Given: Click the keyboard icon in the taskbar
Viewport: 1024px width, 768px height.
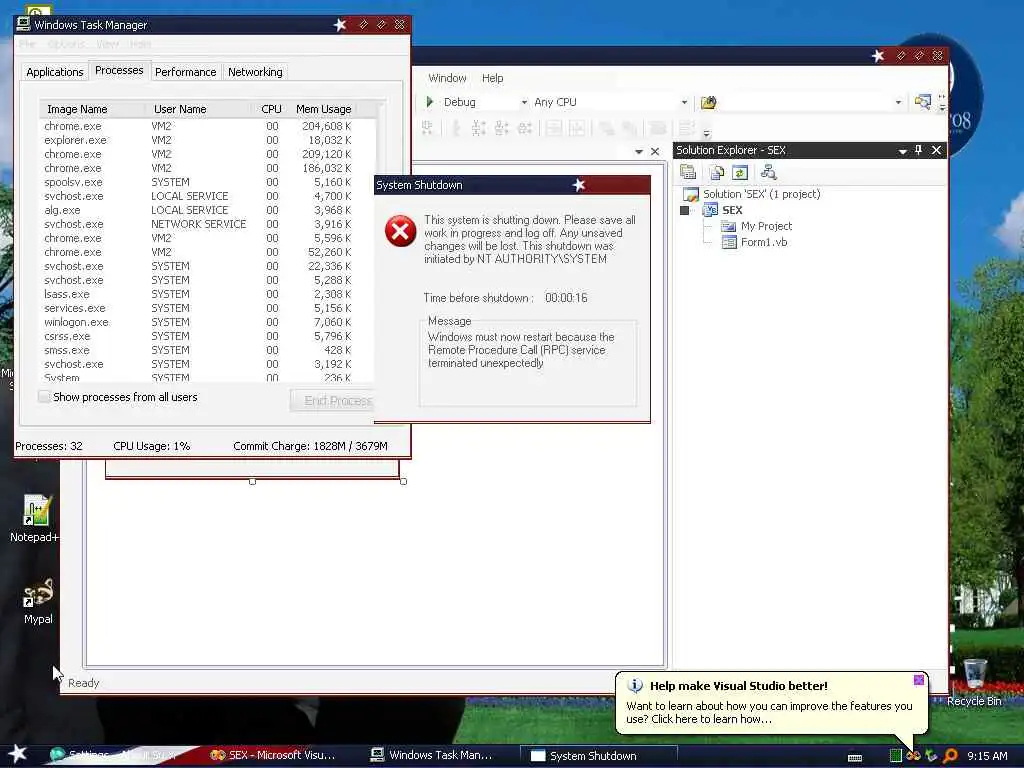Looking at the screenshot, I should pos(855,758).
